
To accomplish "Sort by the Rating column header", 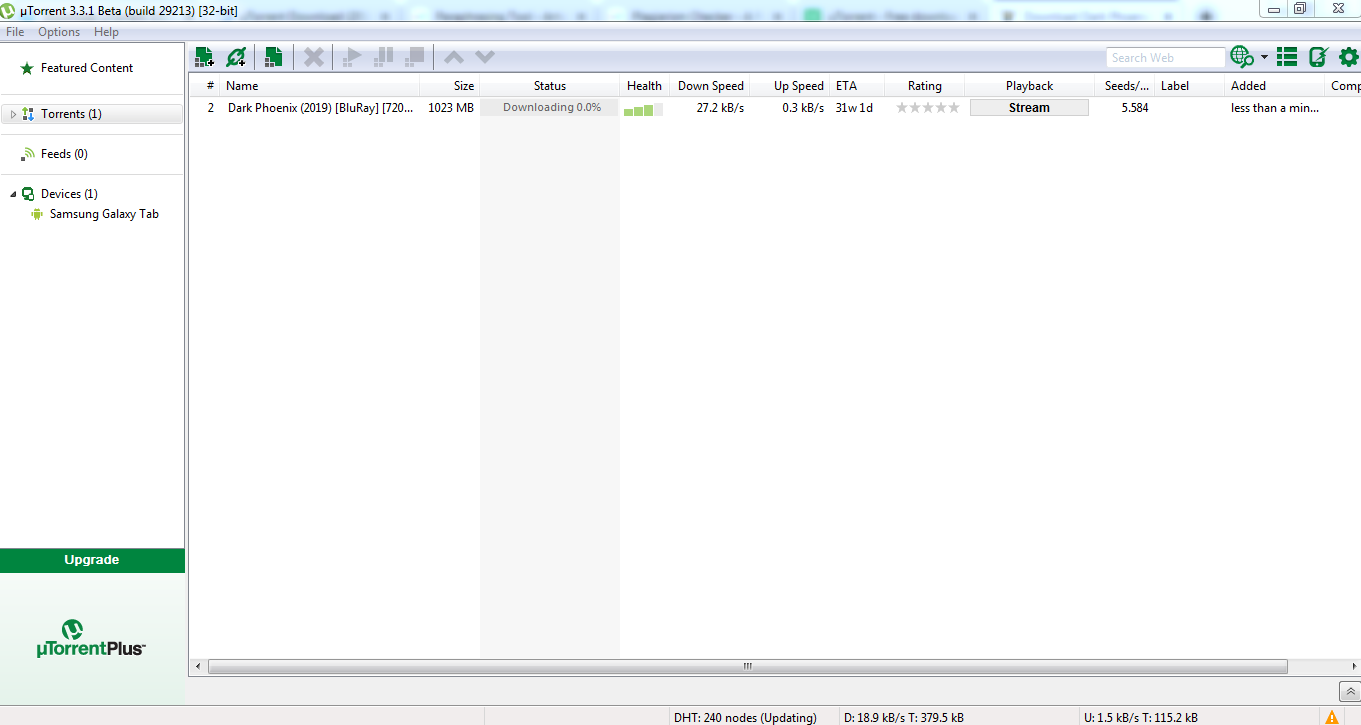I will click(925, 86).
